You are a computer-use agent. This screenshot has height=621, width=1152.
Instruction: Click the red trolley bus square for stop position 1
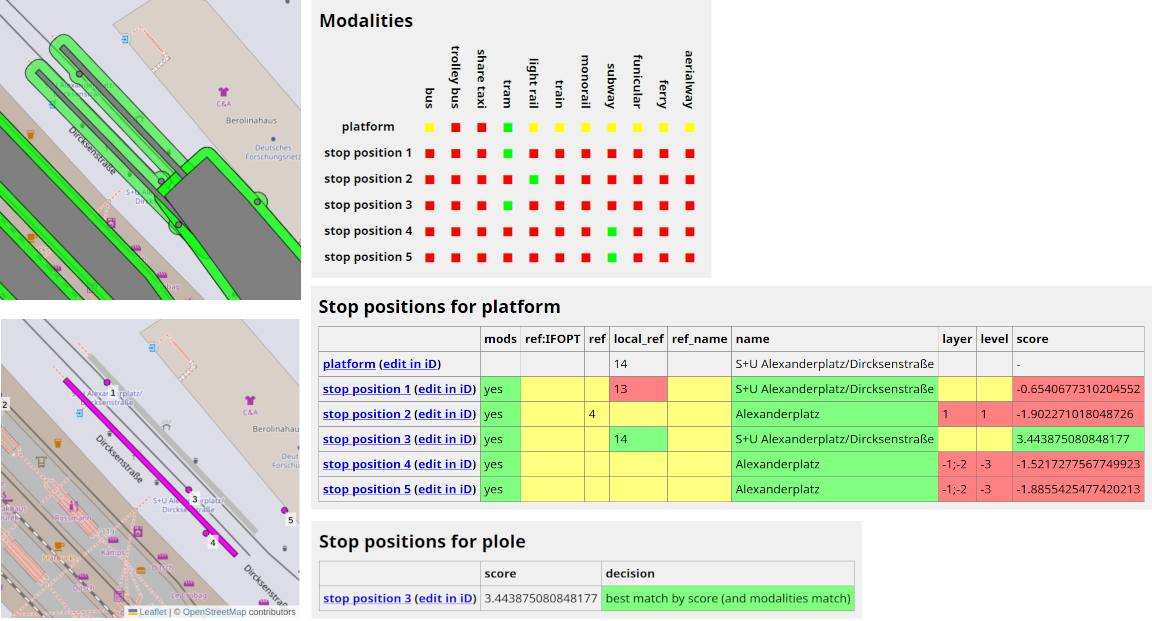point(455,153)
